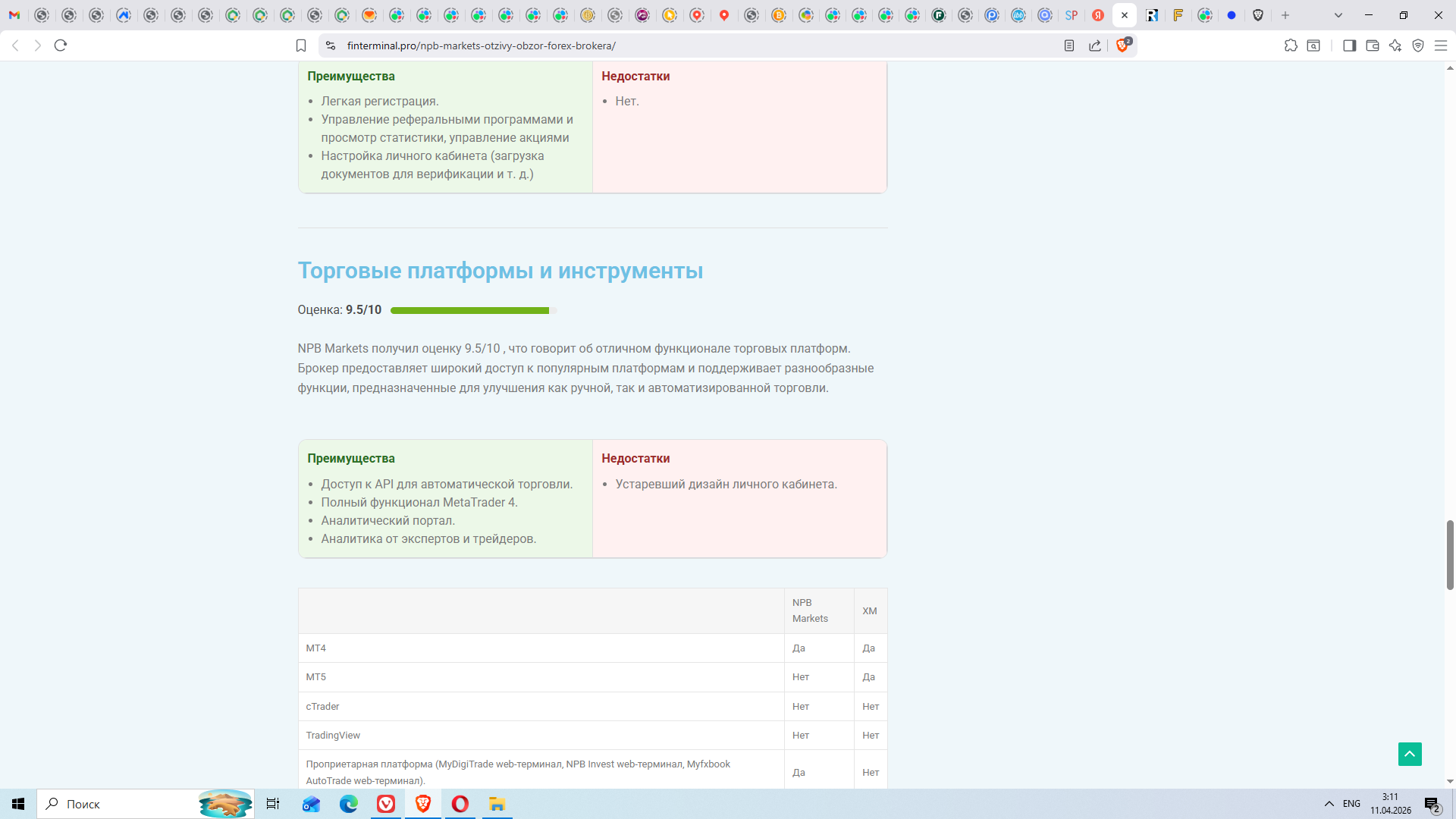1456x819 pixels.
Task: Click the Brave VPN icon
Action: pyautogui.click(x=1418, y=45)
